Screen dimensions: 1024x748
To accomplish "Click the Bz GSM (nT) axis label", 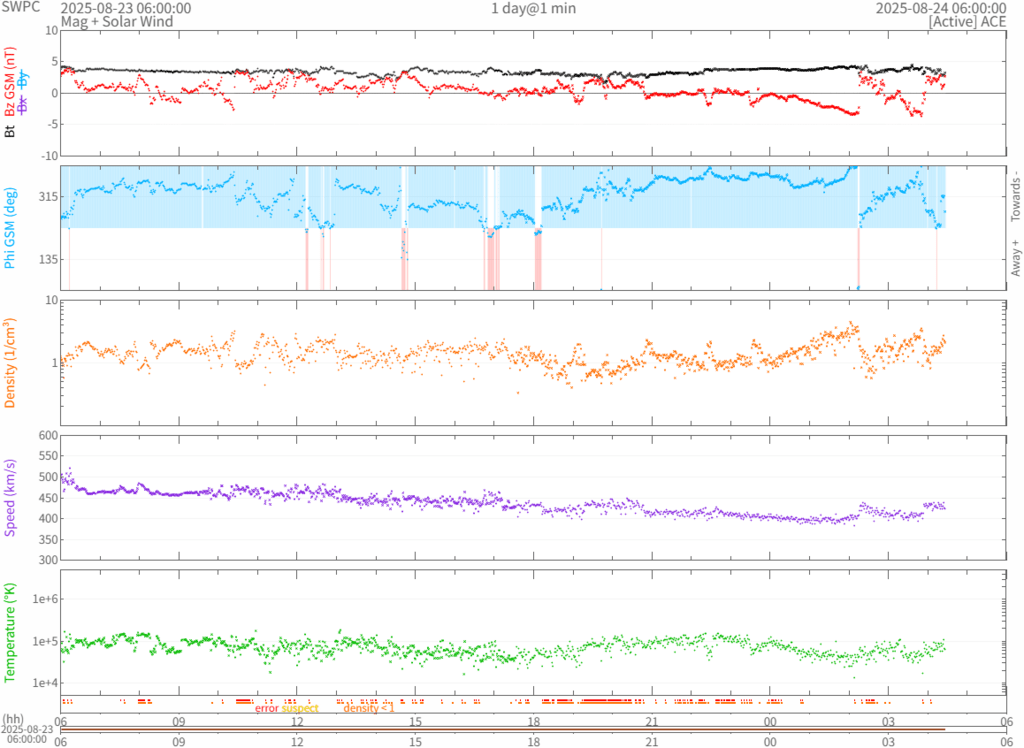I will point(10,82).
